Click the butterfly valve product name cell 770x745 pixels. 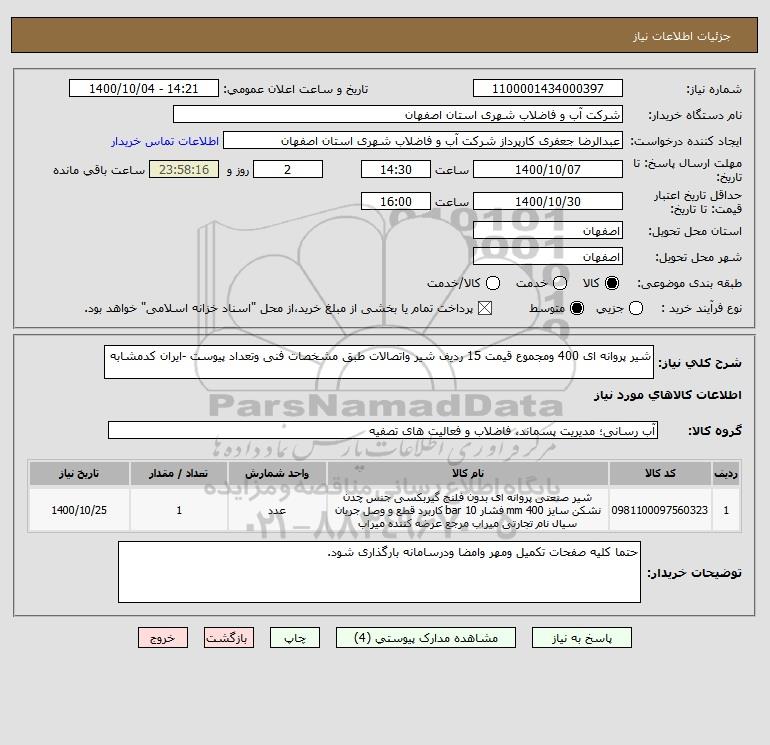click(x=468, y=510)
